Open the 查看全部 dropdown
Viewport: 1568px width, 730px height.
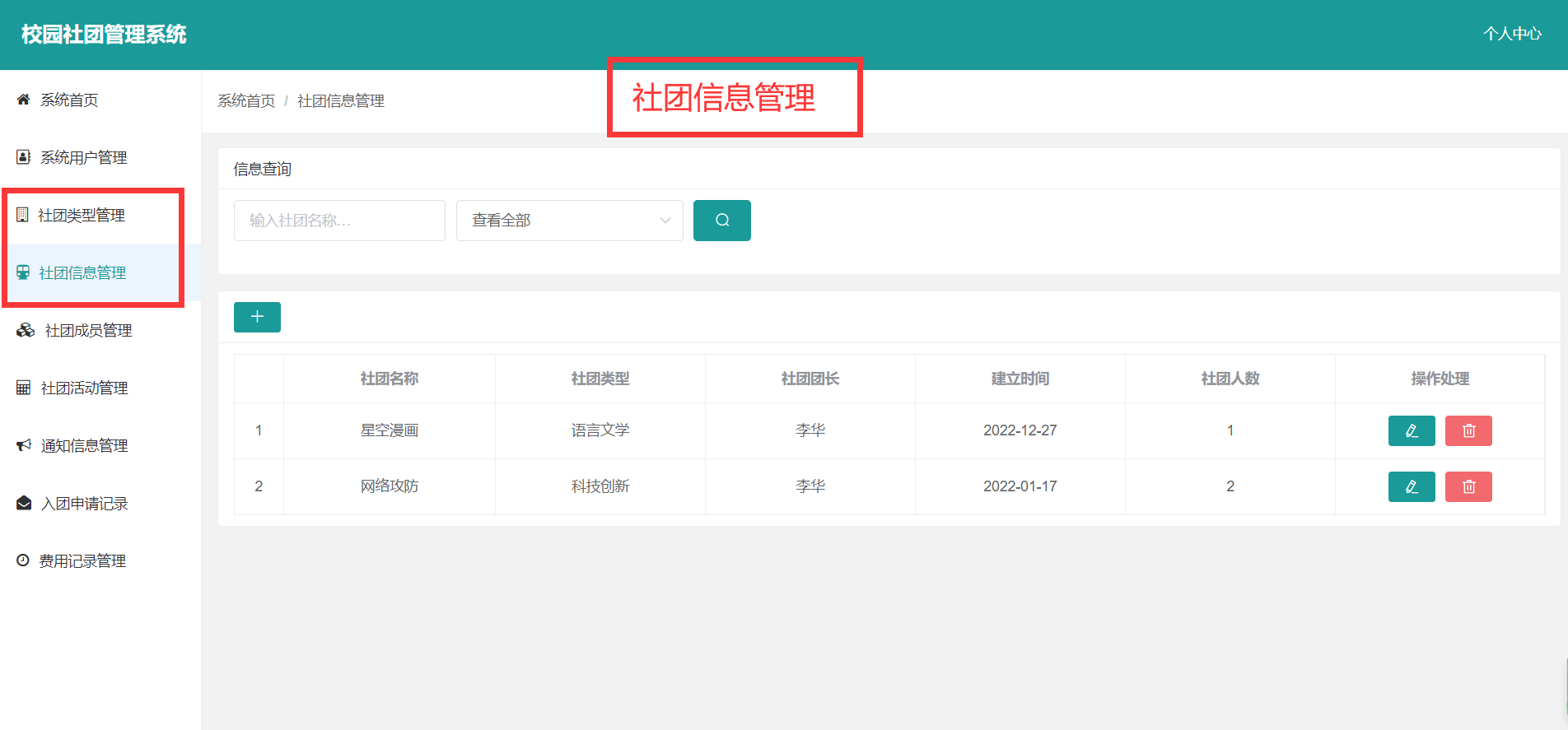(570, 221)
